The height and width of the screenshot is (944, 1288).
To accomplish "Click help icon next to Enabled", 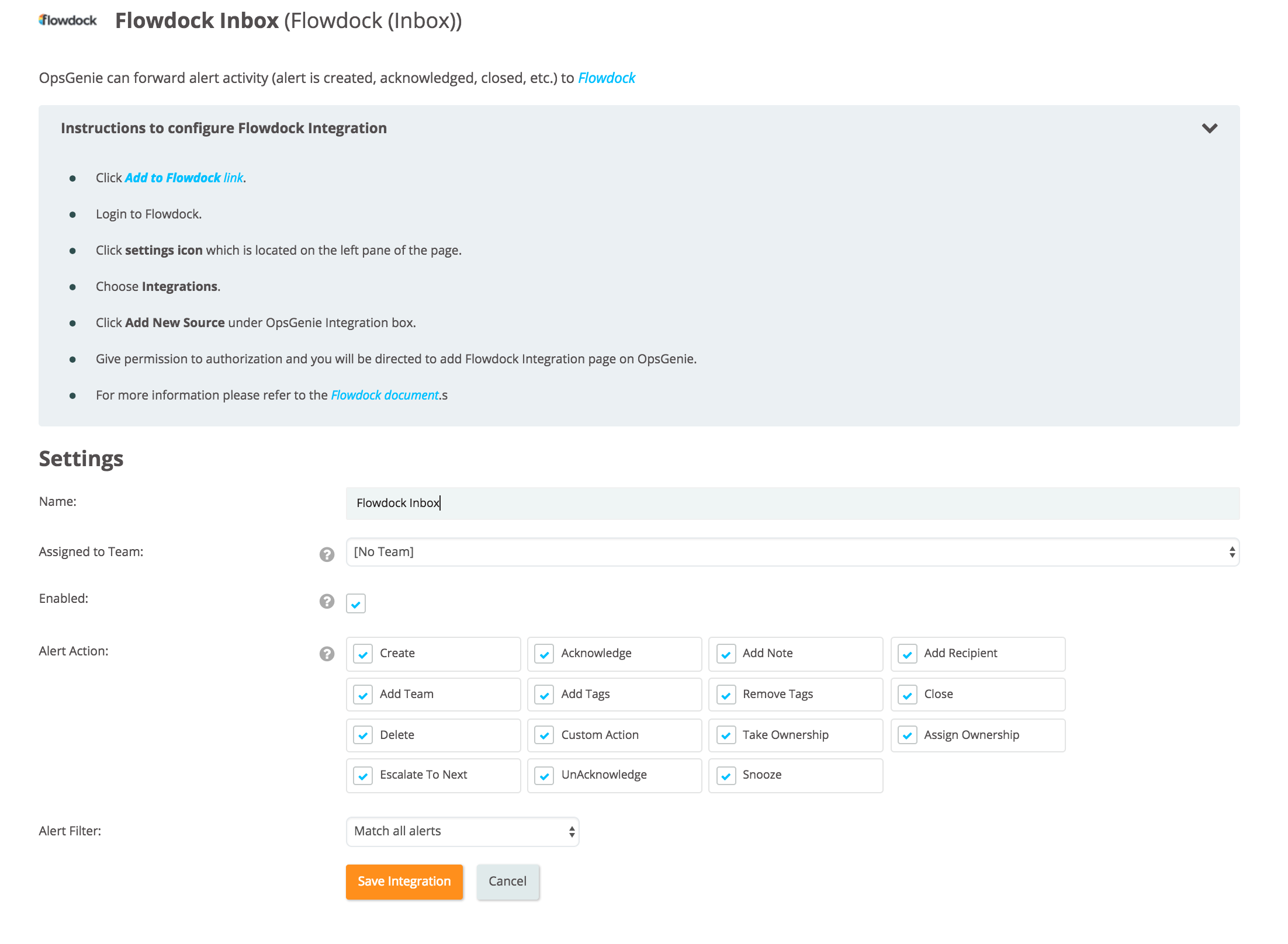I will click(327, 601).
